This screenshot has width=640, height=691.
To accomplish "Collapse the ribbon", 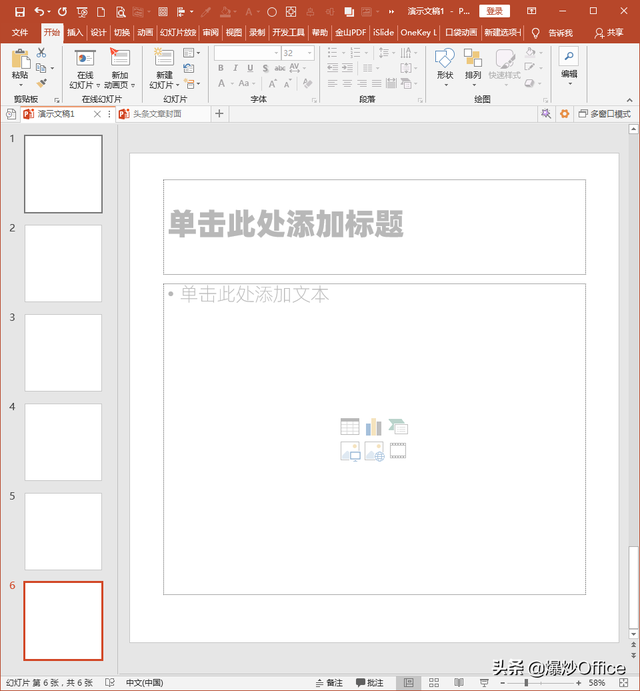I will [629, 100].
